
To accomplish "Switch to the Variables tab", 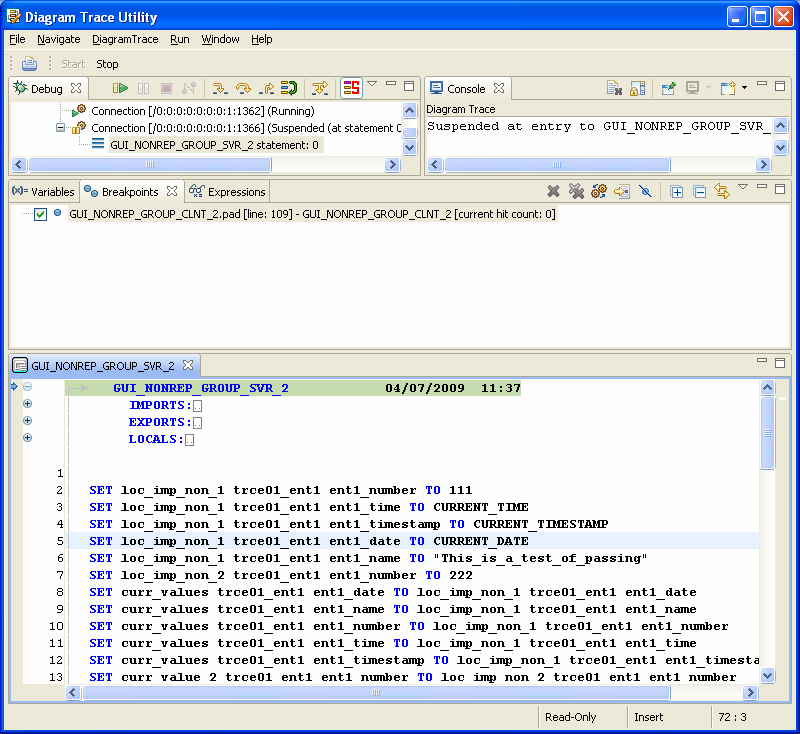I will coord(44,192).
